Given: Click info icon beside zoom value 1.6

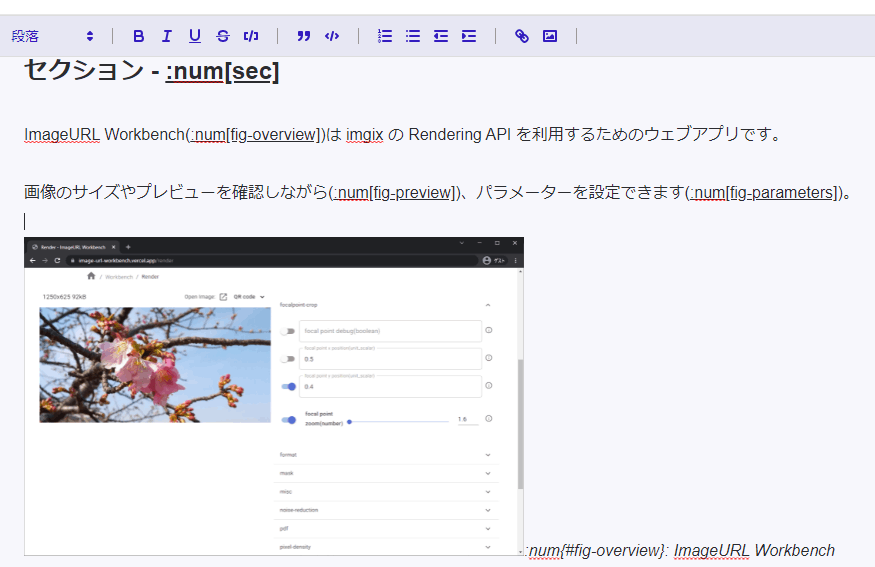Looking at the screenshot, I should (489, 419).
